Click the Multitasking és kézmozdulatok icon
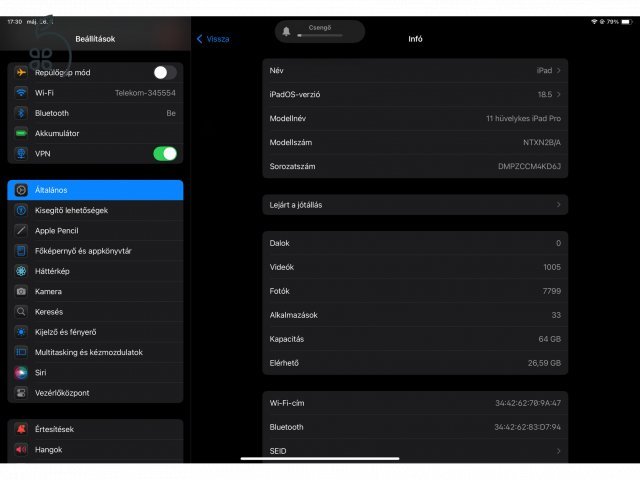This screenshot has height=480, width=640. (x=21, y=352)
